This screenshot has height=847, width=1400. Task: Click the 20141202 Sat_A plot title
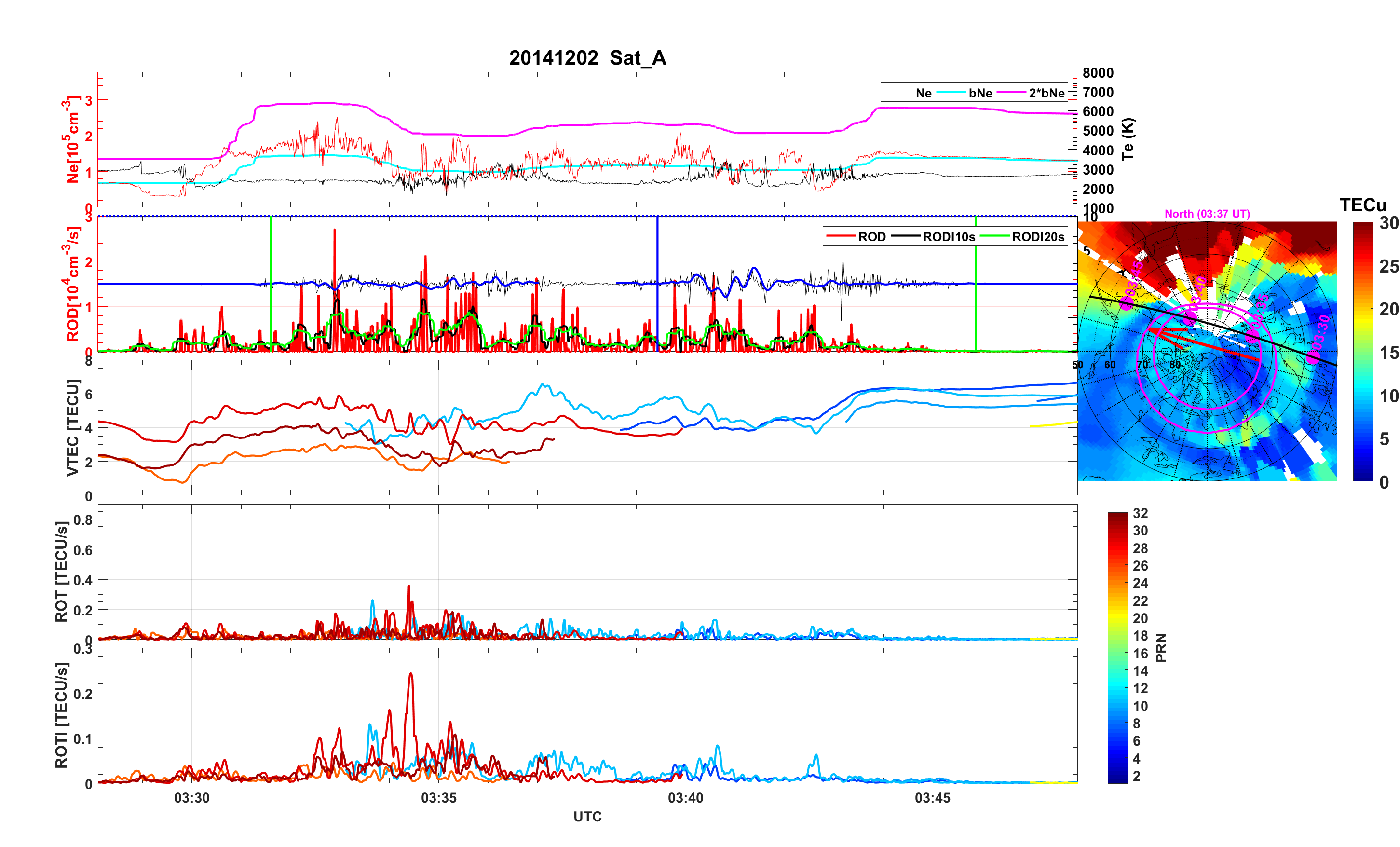(x=587, y=58)
